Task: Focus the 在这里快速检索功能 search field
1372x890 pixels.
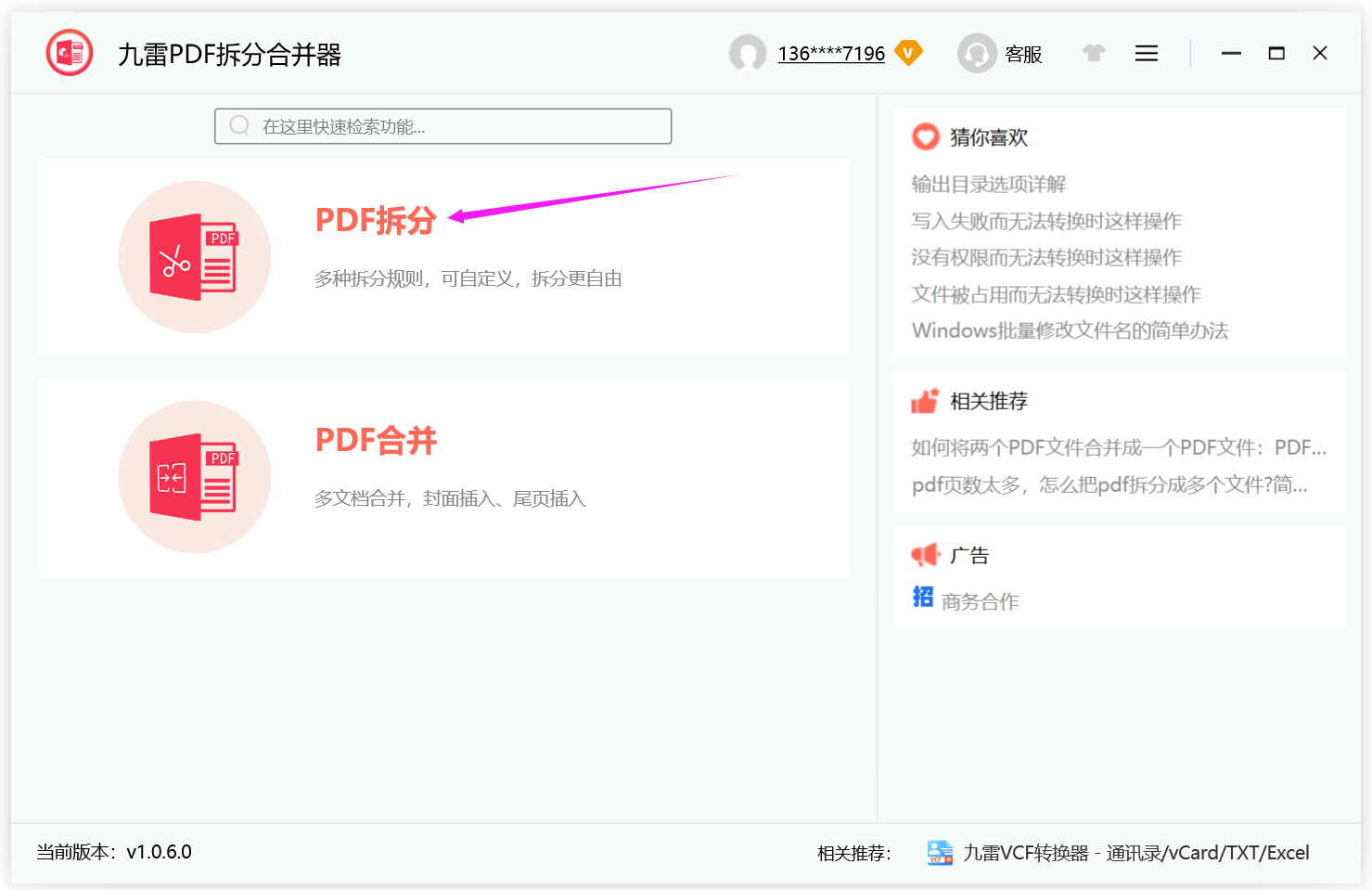Action: (443, 126)
